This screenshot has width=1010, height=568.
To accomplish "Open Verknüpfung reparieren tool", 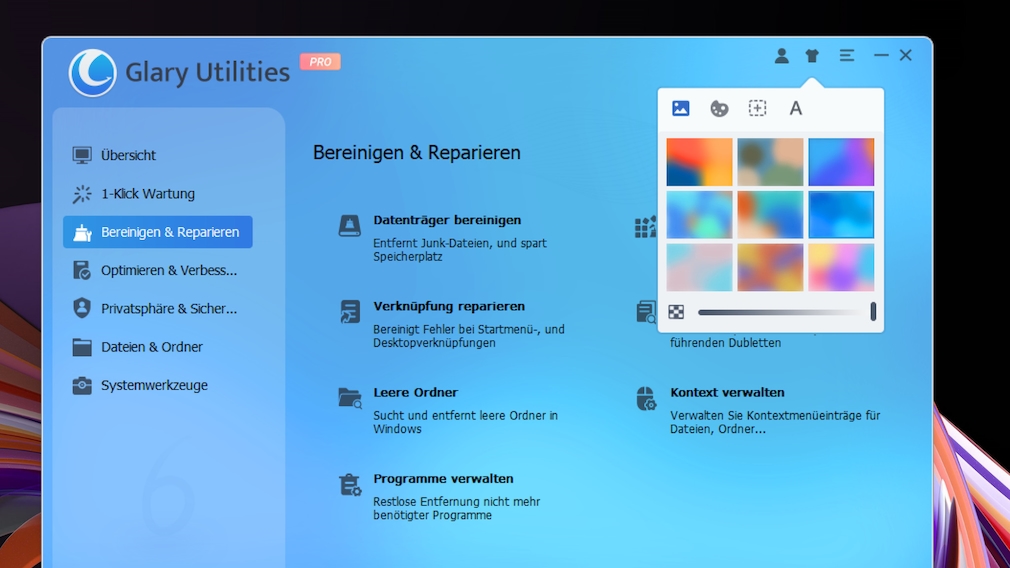I will tap(449, 306).
